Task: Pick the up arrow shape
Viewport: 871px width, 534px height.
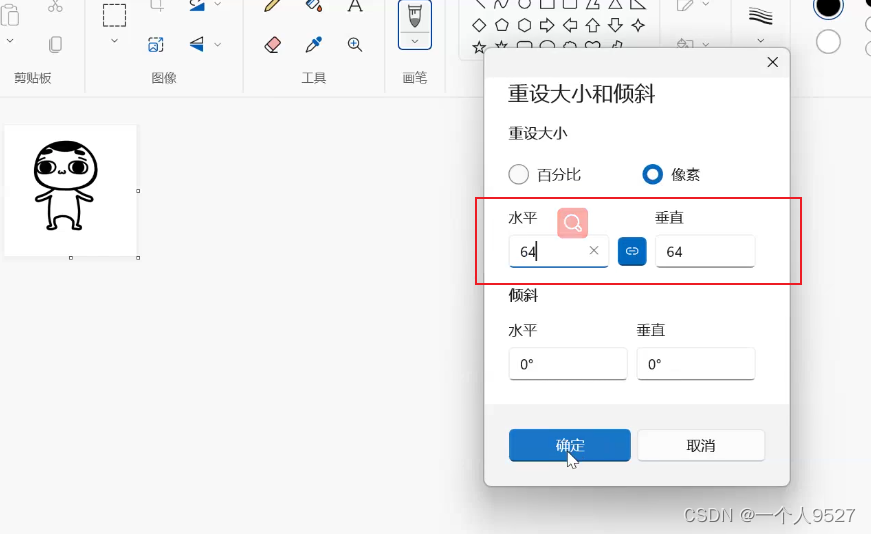Action: coord(593,25)
